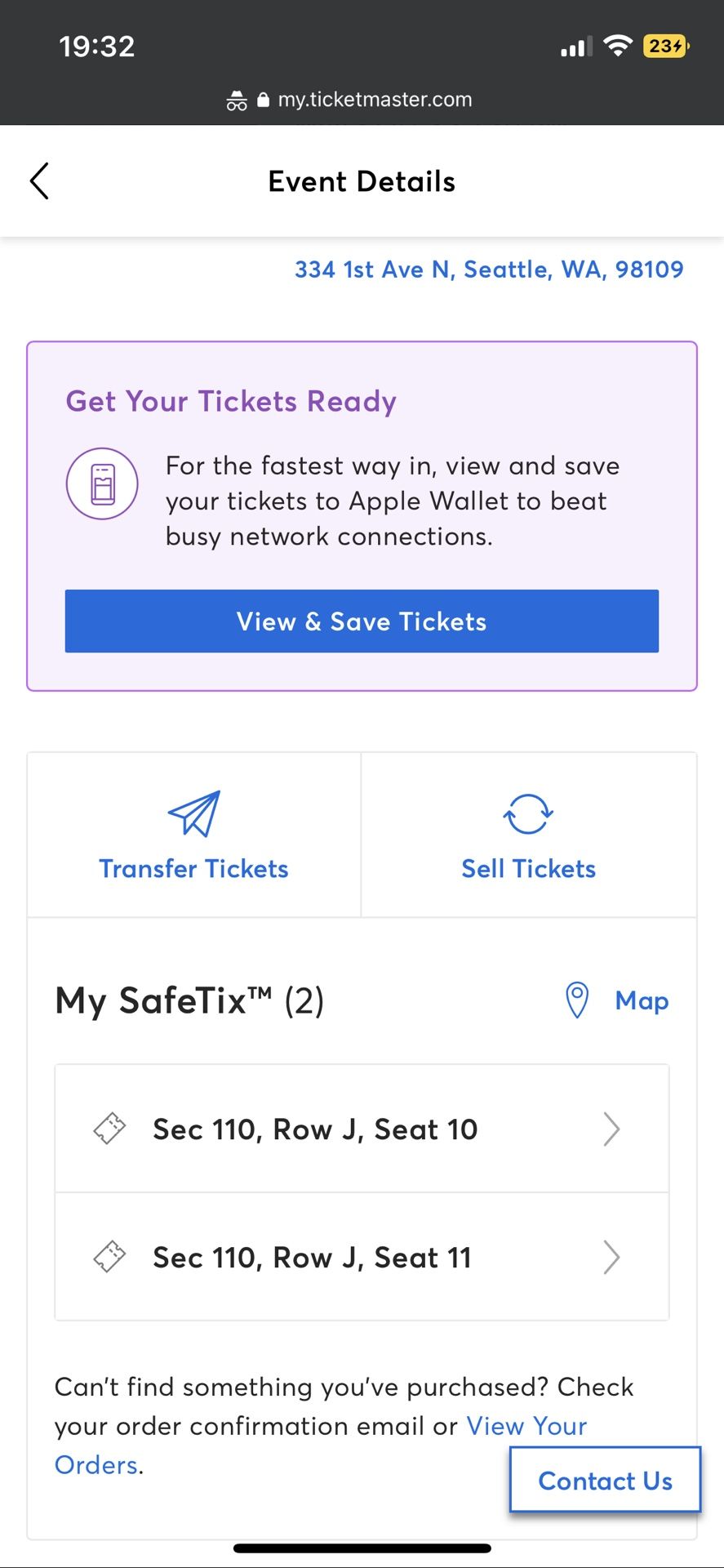Image resolution: width=724 pixels, height=1568 pixels.
Task: Tap the paper plane transfer icon
Action: [194, 813]
